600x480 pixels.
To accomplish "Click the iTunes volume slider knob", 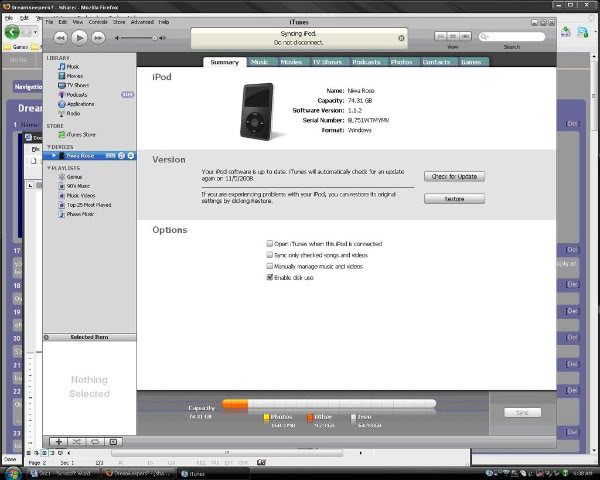I will (x=154, y=38).
